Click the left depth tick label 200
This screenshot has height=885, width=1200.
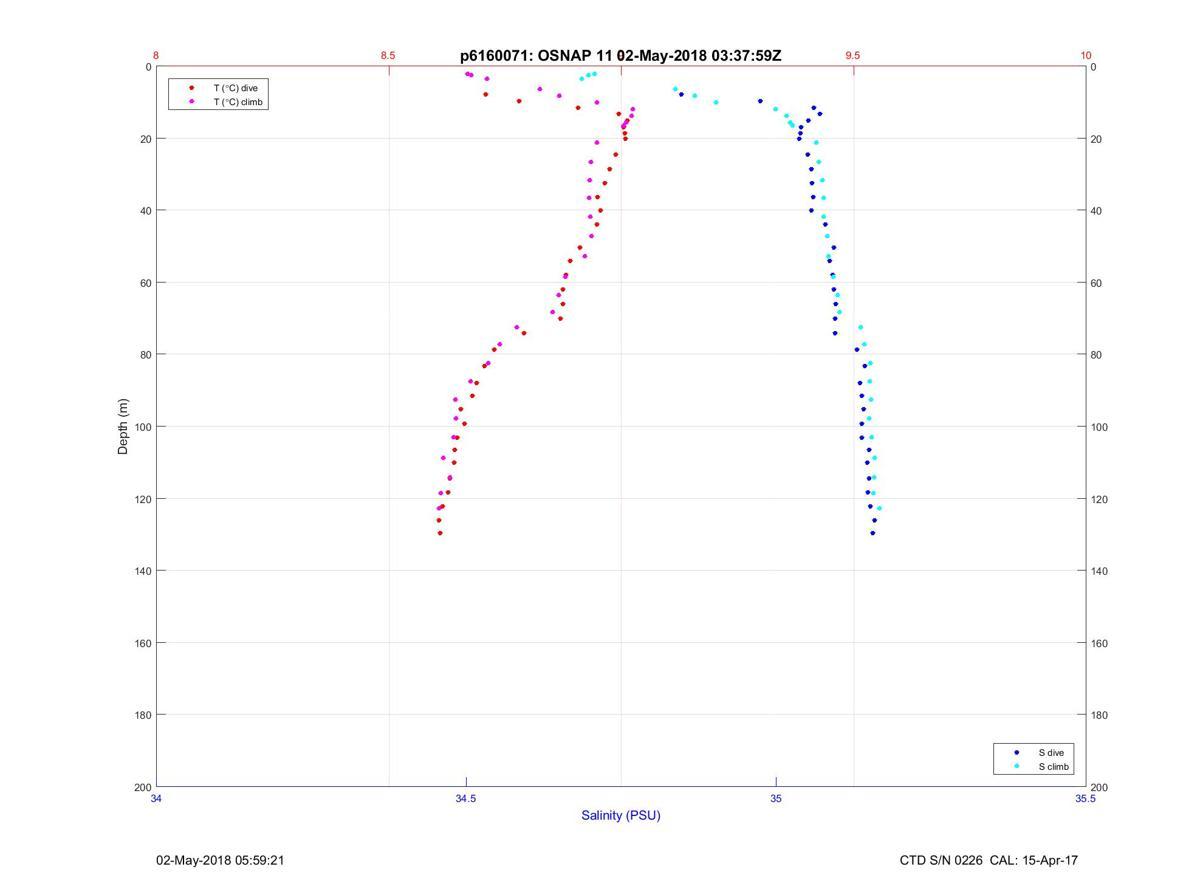[x=143, y=787]
